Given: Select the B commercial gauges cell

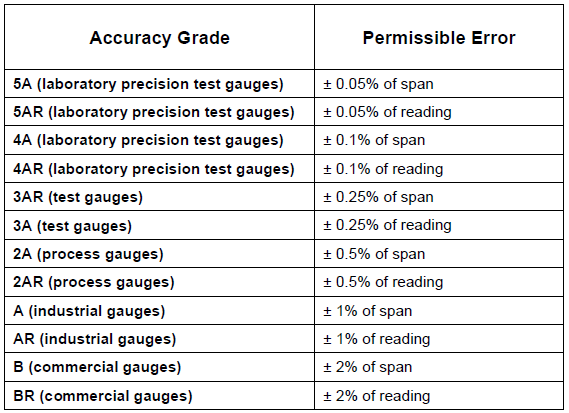Looking at the screenshot, I should (159, 367).
